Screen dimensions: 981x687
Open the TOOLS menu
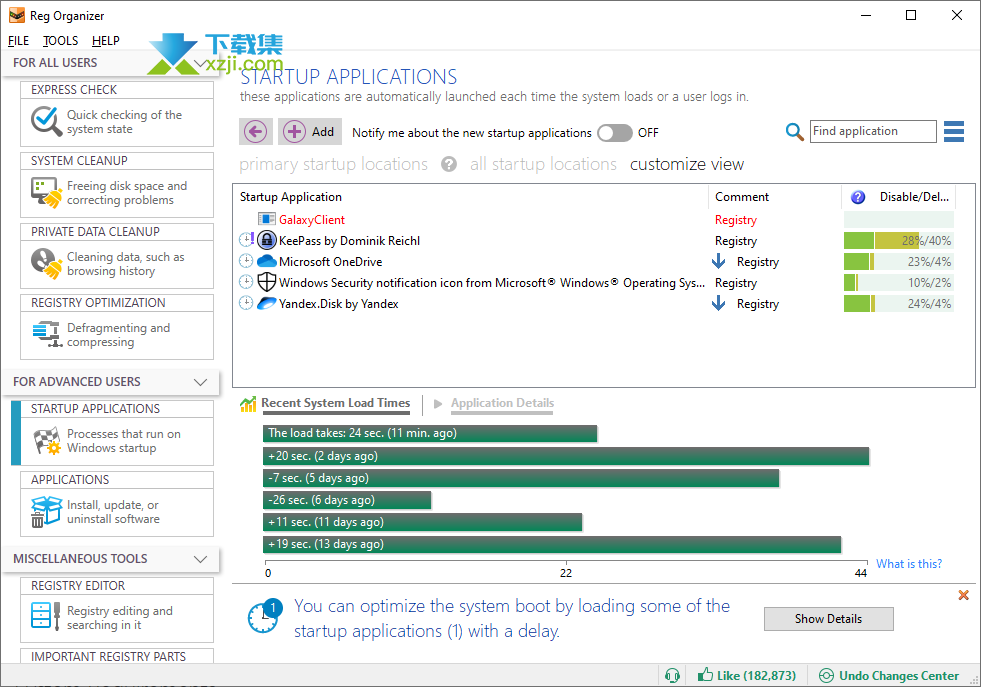tap(60, 41)
